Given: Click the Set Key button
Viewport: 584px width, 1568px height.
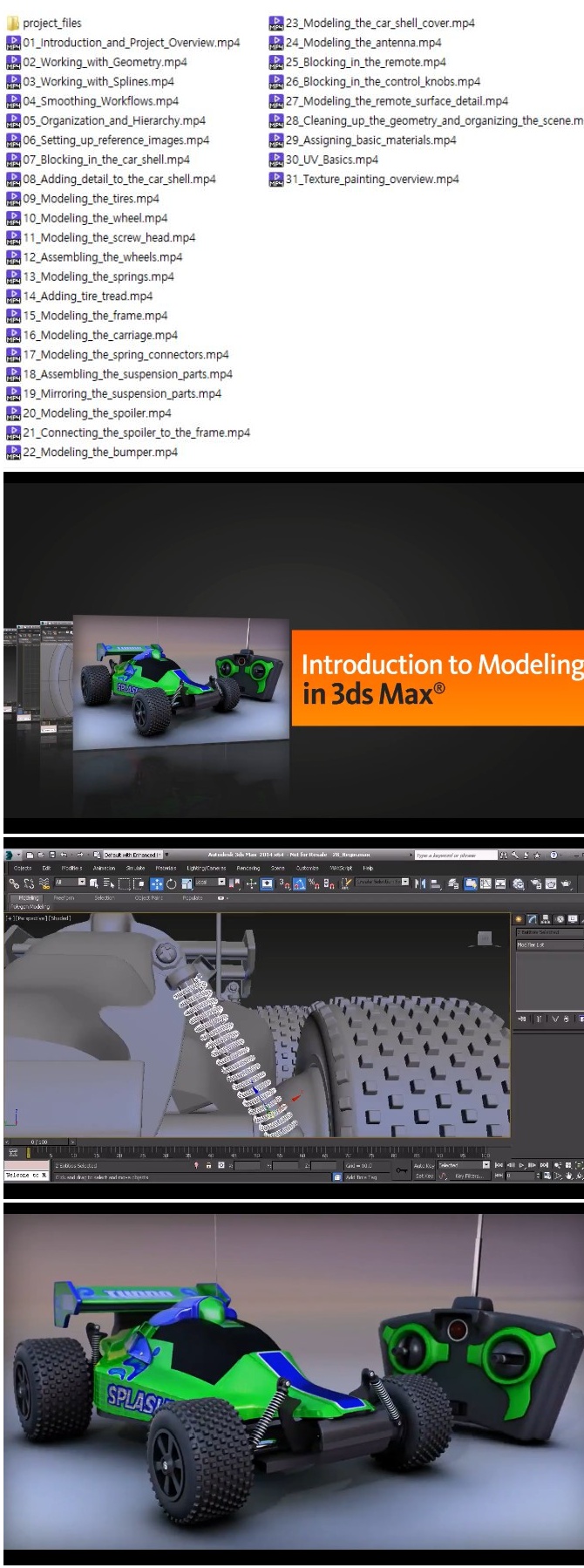Looking at the screenshot, I should [424, 1176].
